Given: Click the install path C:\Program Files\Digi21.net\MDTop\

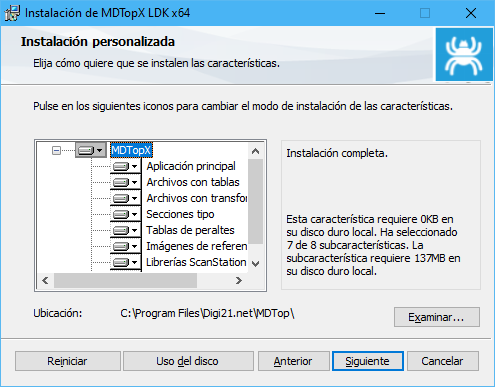Looking at the screenshot, I should point(207,313).
